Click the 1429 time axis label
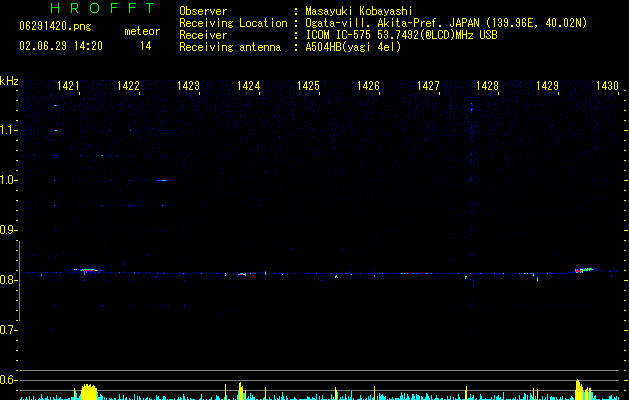629x400 pixels. point(548,86)
